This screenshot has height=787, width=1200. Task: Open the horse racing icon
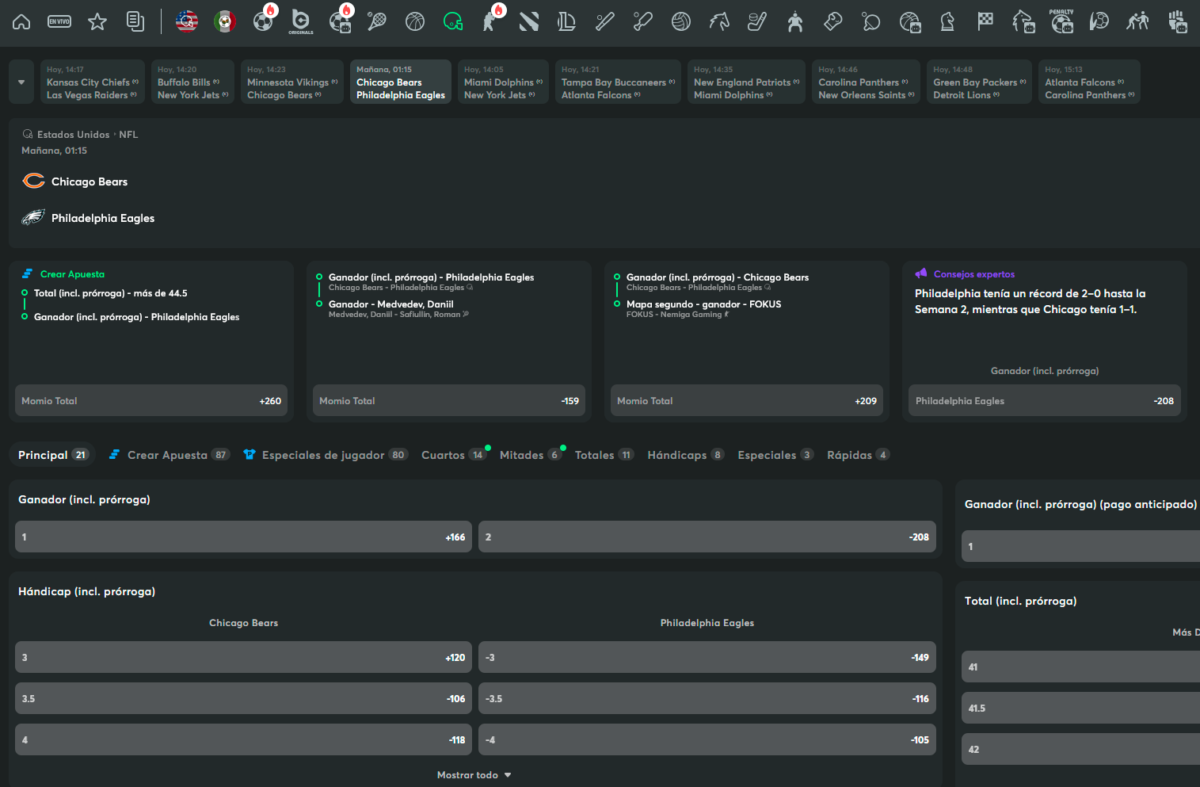click(x=719, y=21)
